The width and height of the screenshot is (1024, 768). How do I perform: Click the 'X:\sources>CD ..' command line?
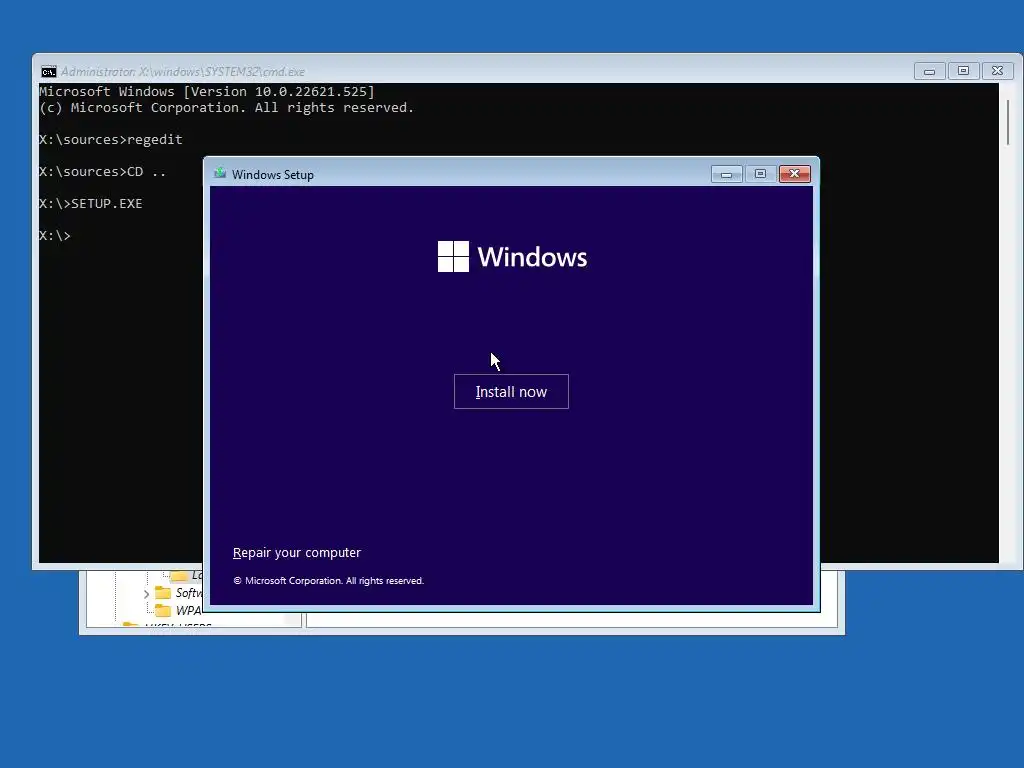tap(103, 171)
